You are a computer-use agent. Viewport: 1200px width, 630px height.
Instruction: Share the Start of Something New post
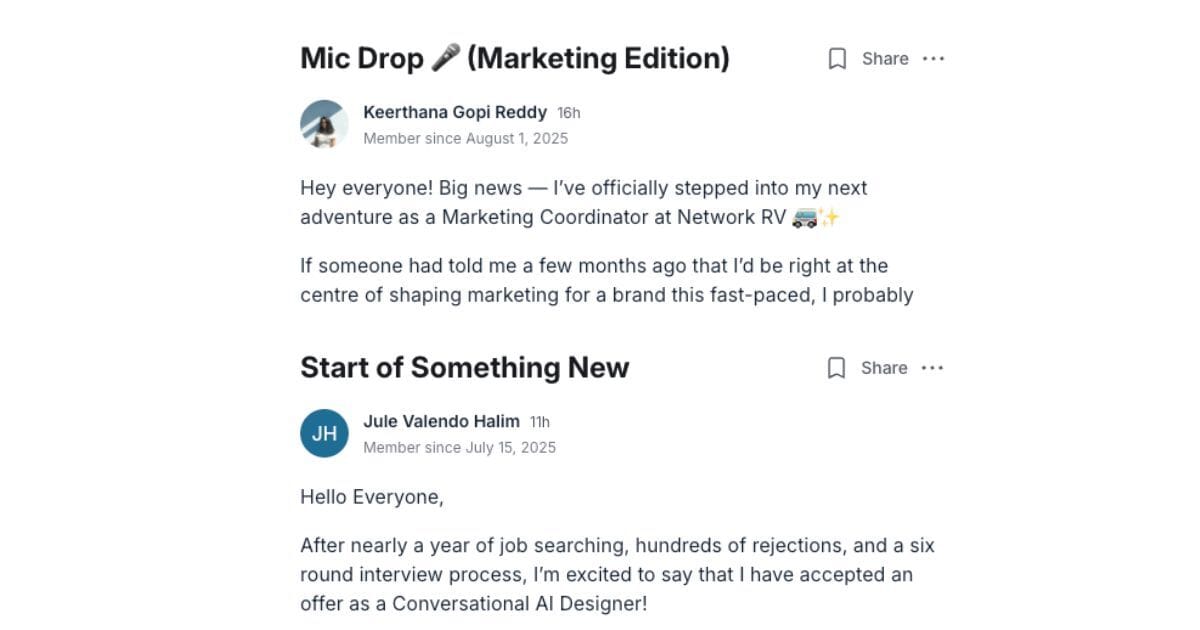coord(884,368)
